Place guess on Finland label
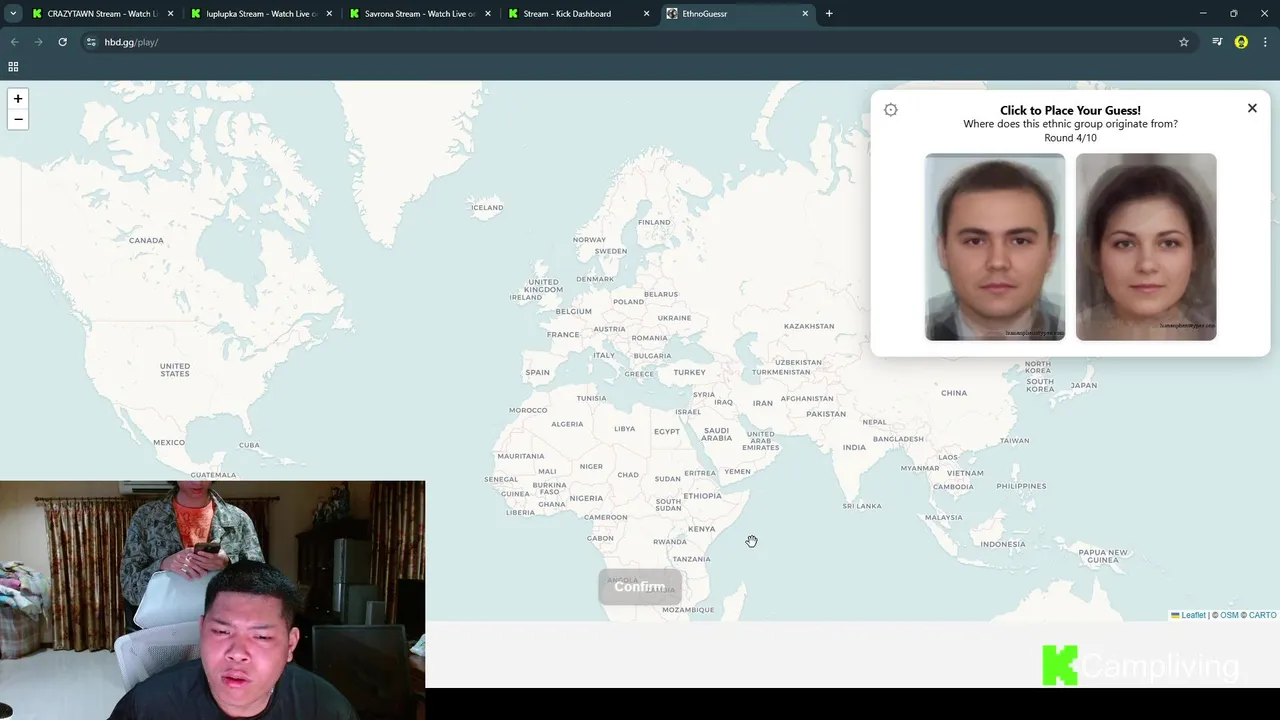1280x720 pixels. tap(654, 222)
